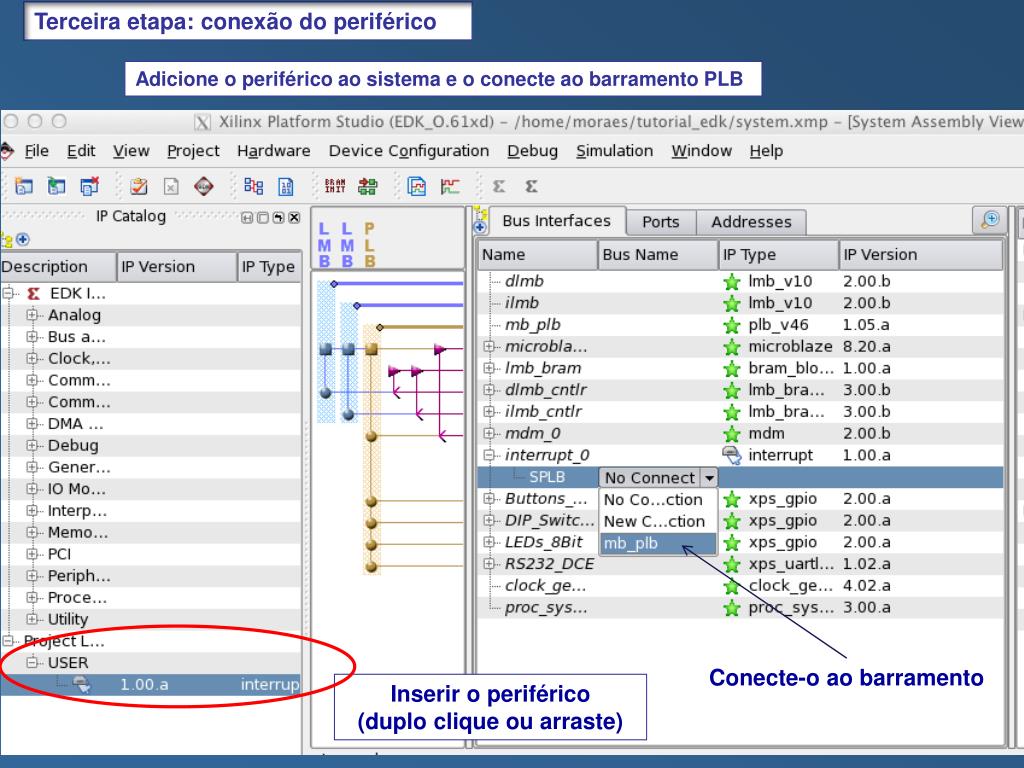Click the Generate Netlist hierarchy icon
This screenshot has height=768, width=1024.
253,187
